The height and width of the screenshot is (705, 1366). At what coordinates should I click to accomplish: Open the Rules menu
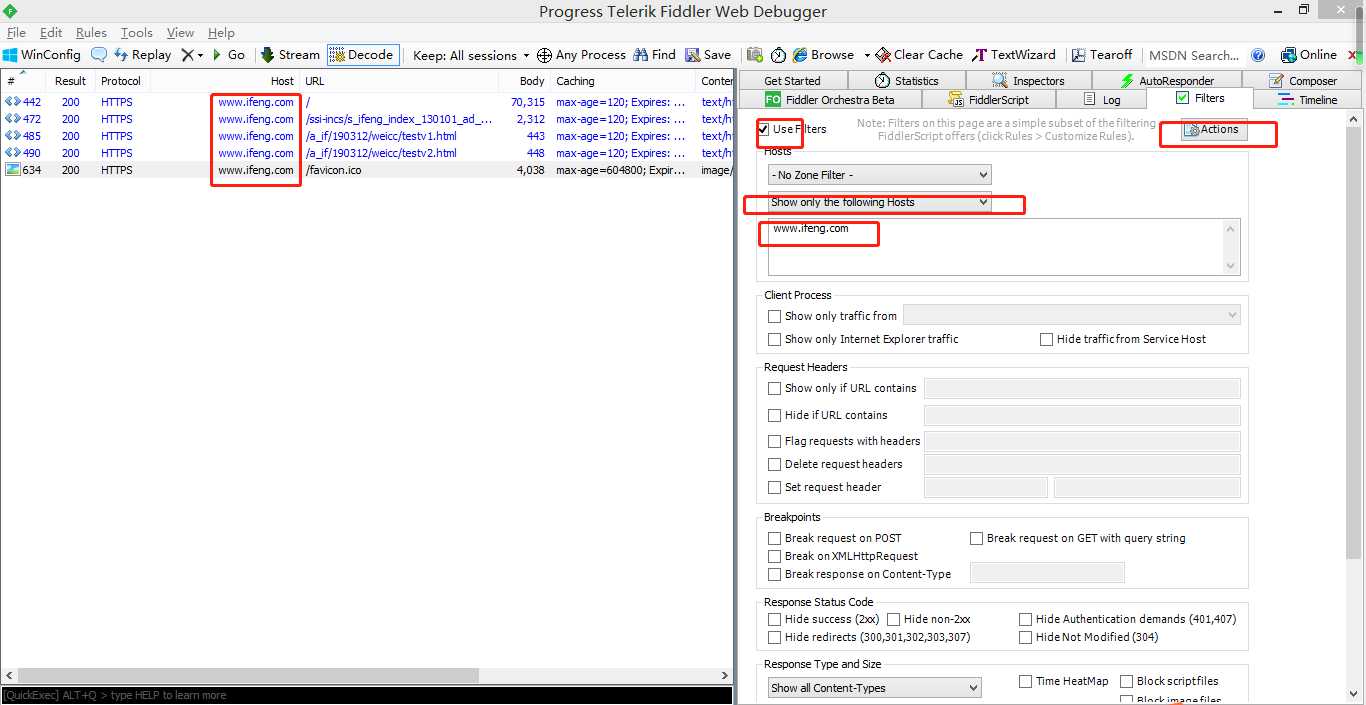(91, 33)
